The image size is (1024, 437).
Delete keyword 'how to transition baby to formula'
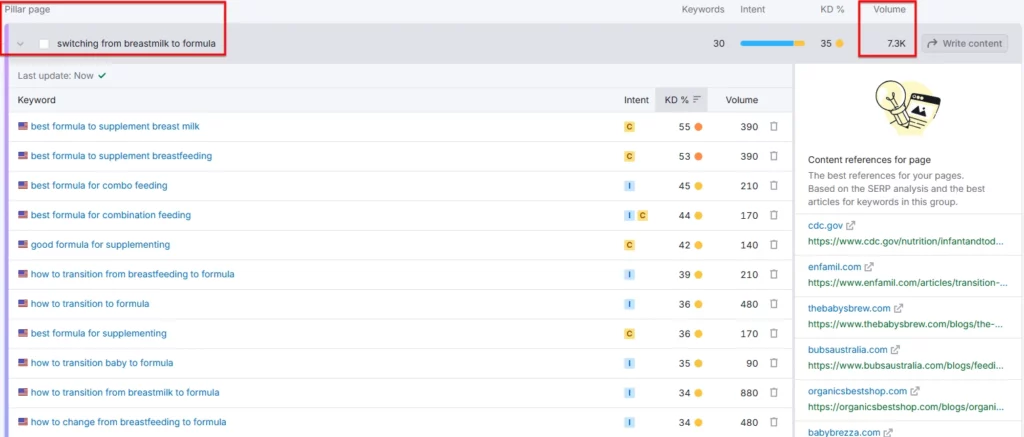[774, 363]
